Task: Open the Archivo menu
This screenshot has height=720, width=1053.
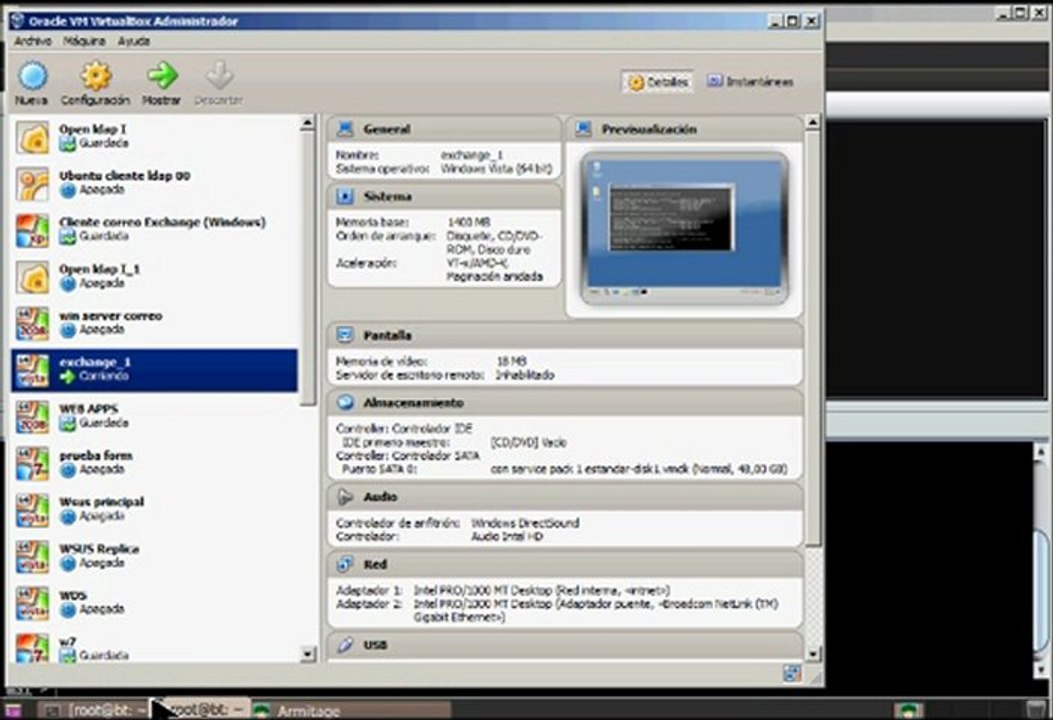Action: pos(32,41)
